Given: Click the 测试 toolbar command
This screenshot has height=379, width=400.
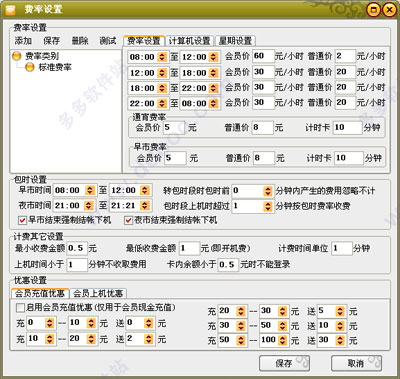Looking at the screenshot, I should [x=108, y=41].
